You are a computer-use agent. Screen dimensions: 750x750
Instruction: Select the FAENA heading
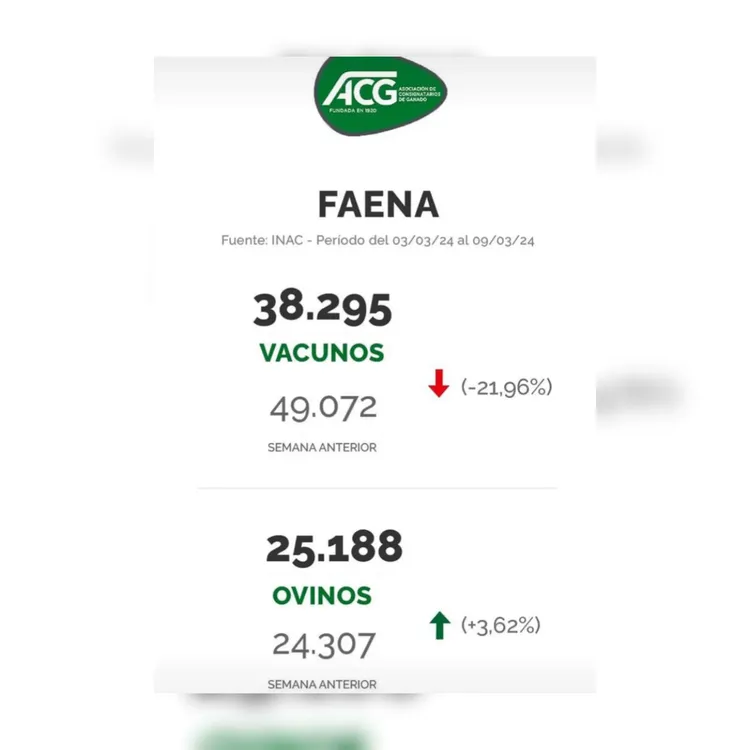[378, 204]
